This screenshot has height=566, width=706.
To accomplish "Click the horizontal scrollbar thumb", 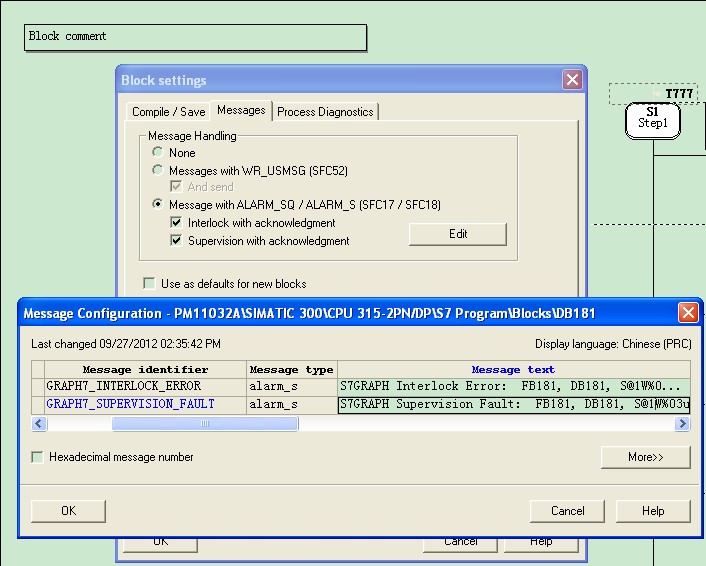I will [205, 423].
